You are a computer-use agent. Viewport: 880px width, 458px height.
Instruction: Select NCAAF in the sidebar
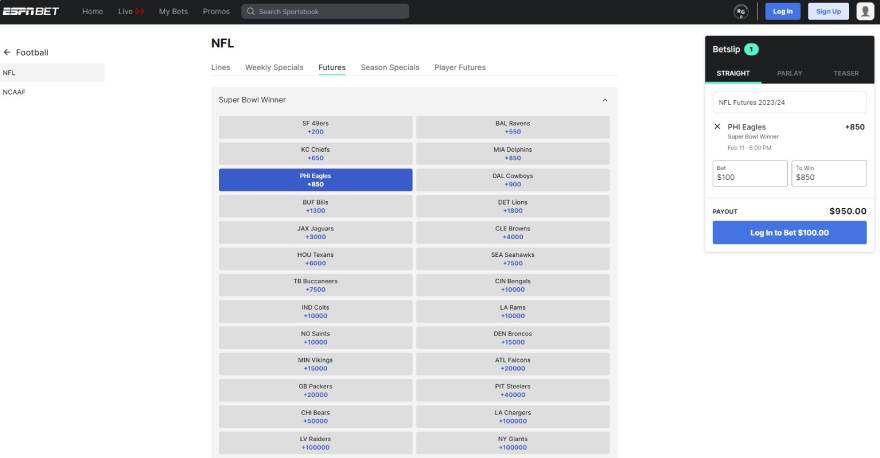click(x=52, y=92)
